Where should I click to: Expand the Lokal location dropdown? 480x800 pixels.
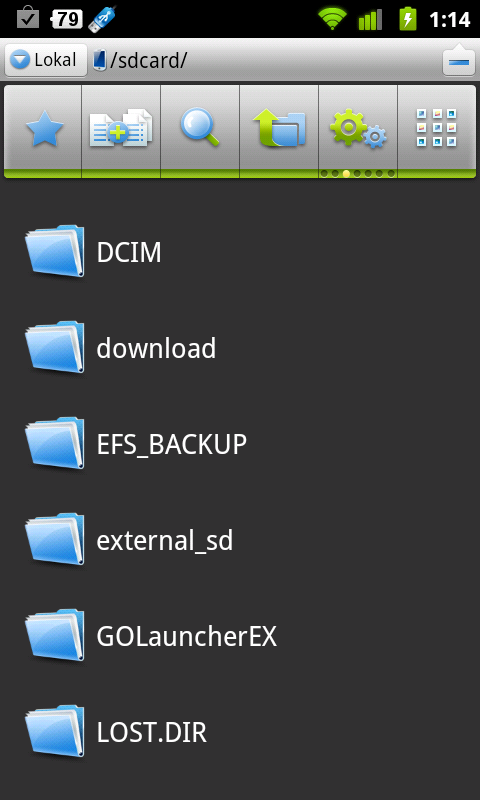tap(46, 60)
